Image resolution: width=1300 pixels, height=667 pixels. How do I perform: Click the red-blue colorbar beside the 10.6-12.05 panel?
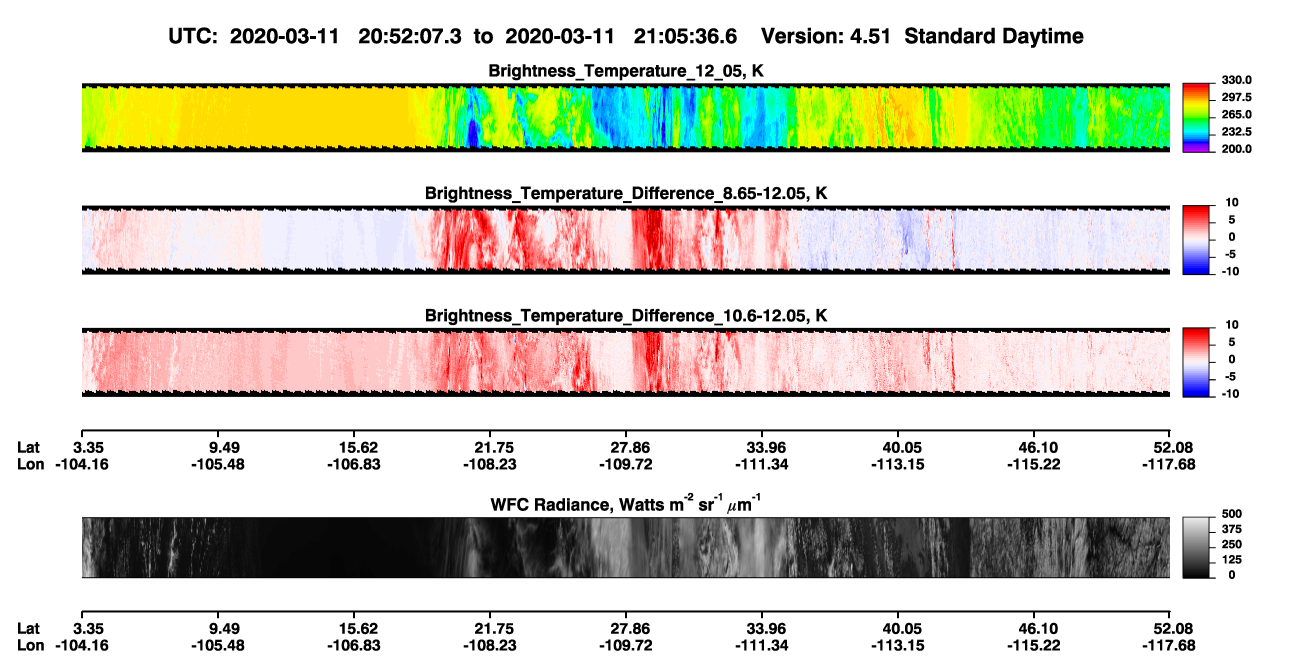point(1196,361)
